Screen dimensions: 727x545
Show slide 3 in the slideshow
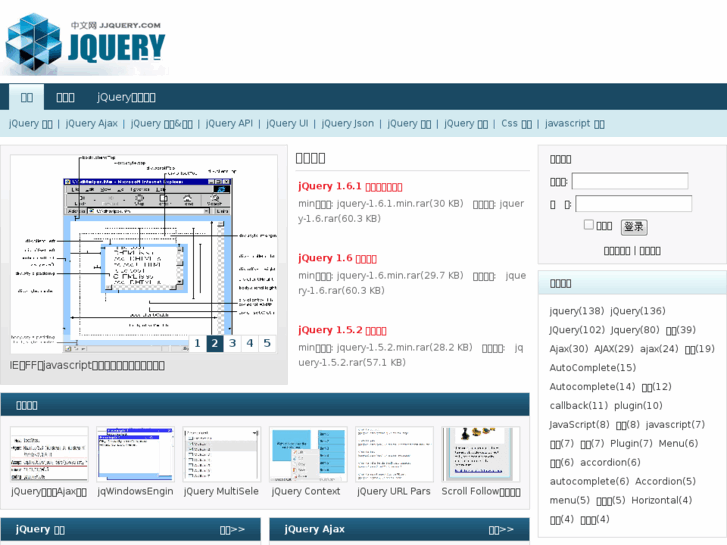(232, 343)
